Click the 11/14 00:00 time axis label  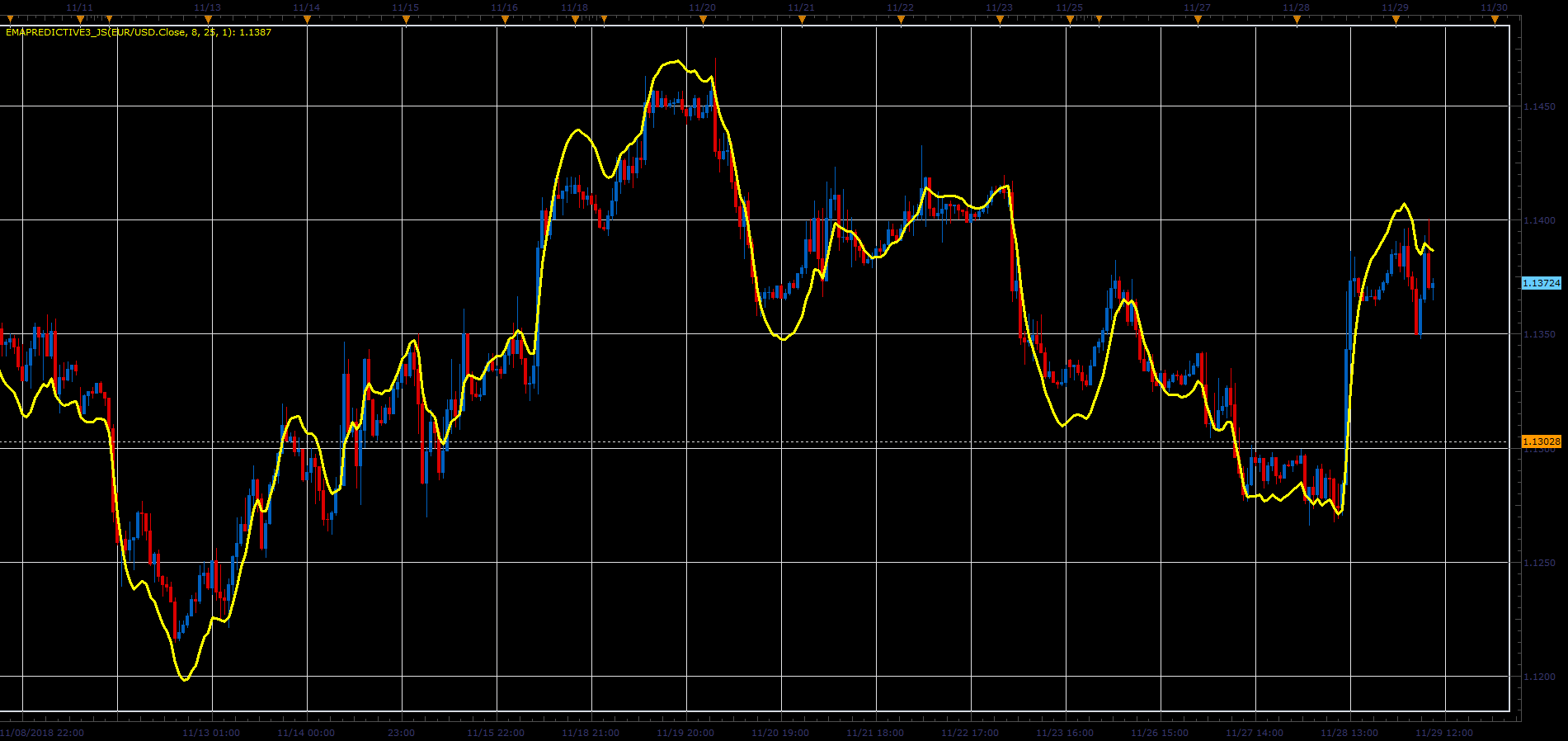306,733
